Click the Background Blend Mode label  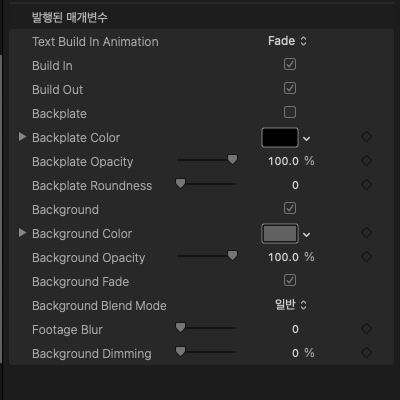(99, 306)
